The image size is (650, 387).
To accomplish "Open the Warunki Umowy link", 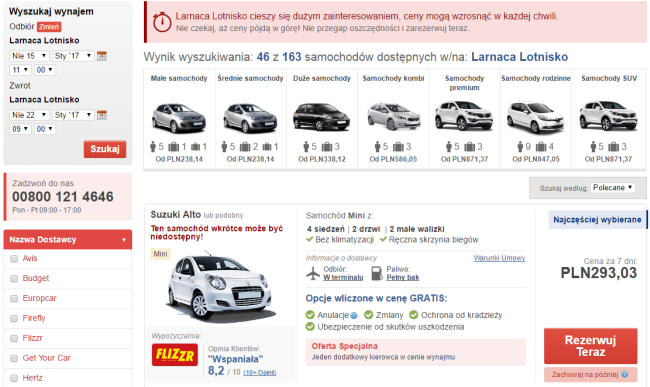I will [499, 258].
